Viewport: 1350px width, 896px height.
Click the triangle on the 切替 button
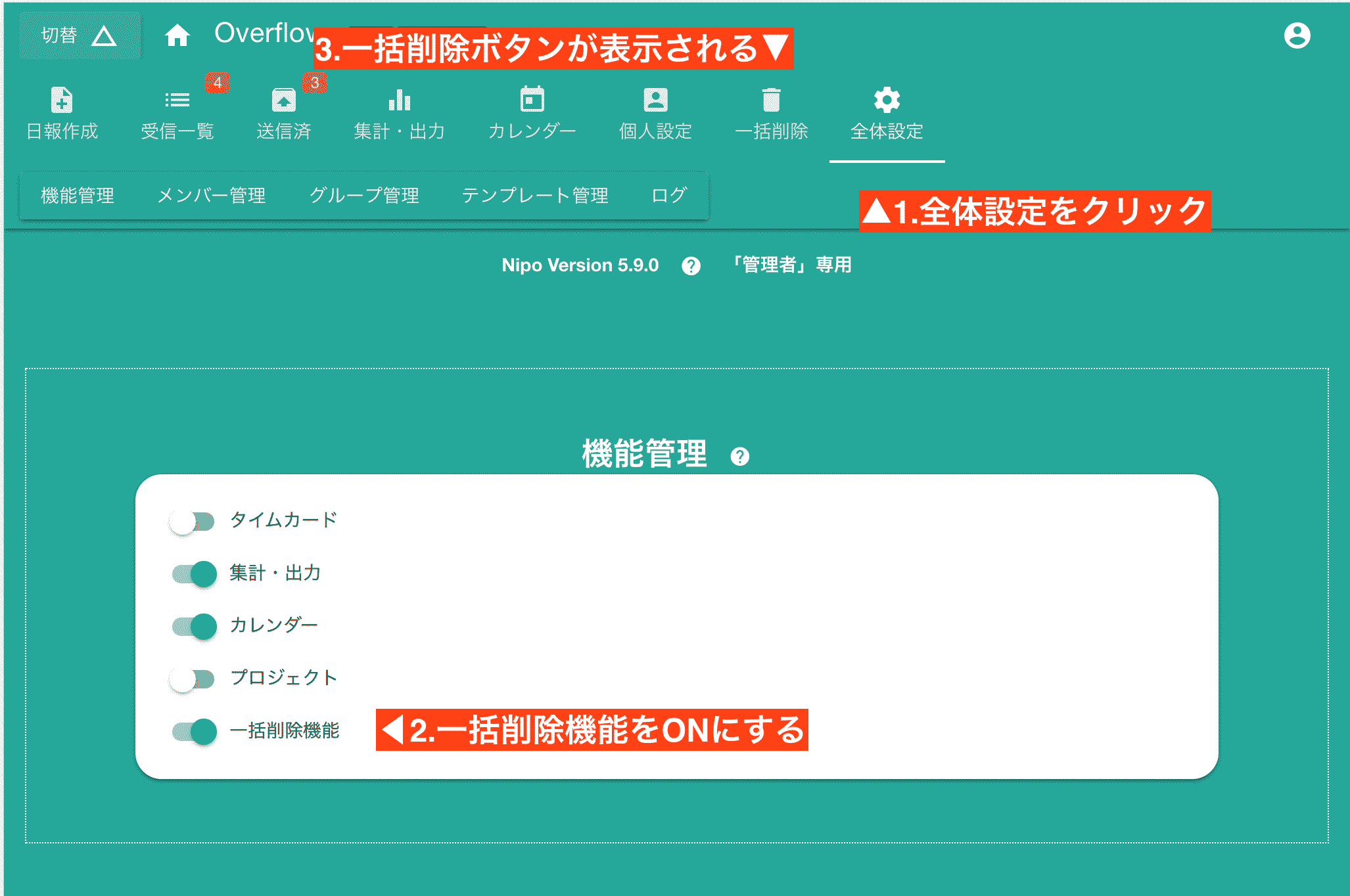coord(105,35)
